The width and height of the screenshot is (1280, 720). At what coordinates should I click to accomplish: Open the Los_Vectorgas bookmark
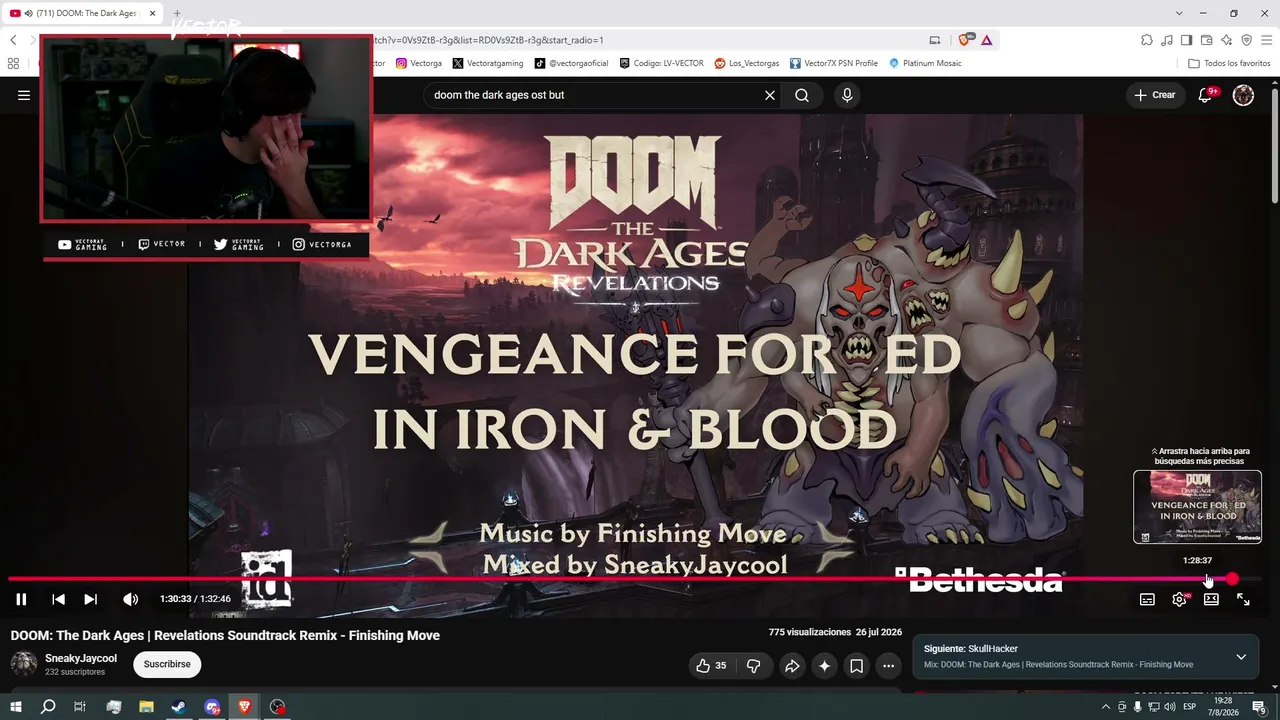coord(747,63)
